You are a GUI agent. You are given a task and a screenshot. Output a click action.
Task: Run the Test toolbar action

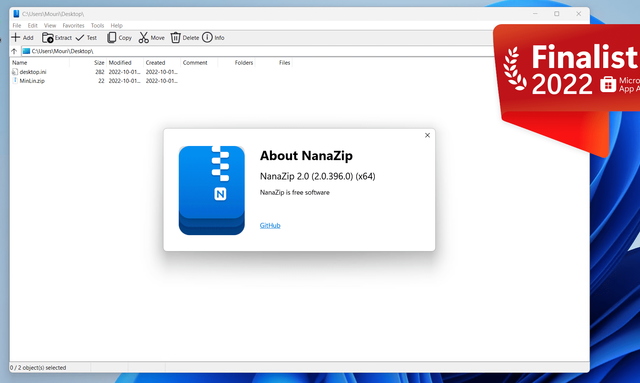coord(86,38)
